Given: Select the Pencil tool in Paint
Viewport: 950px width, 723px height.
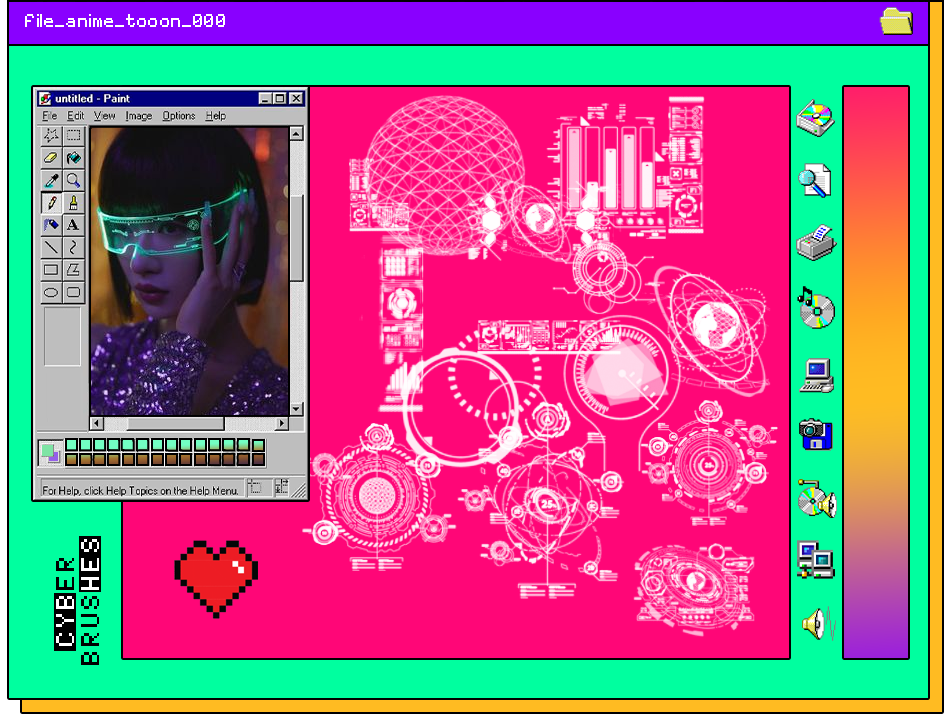Looking at the screenshot, I should click(x=51, y=202).
